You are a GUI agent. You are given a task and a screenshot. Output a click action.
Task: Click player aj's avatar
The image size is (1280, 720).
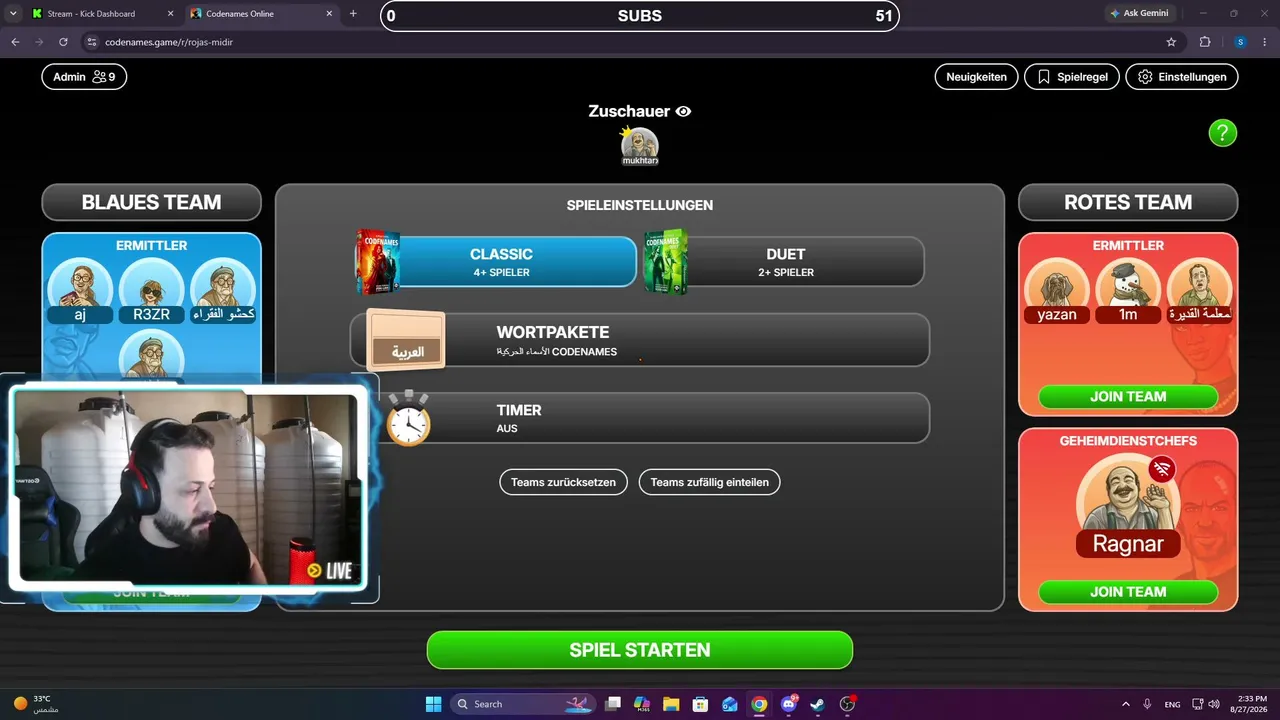(80, 290)
